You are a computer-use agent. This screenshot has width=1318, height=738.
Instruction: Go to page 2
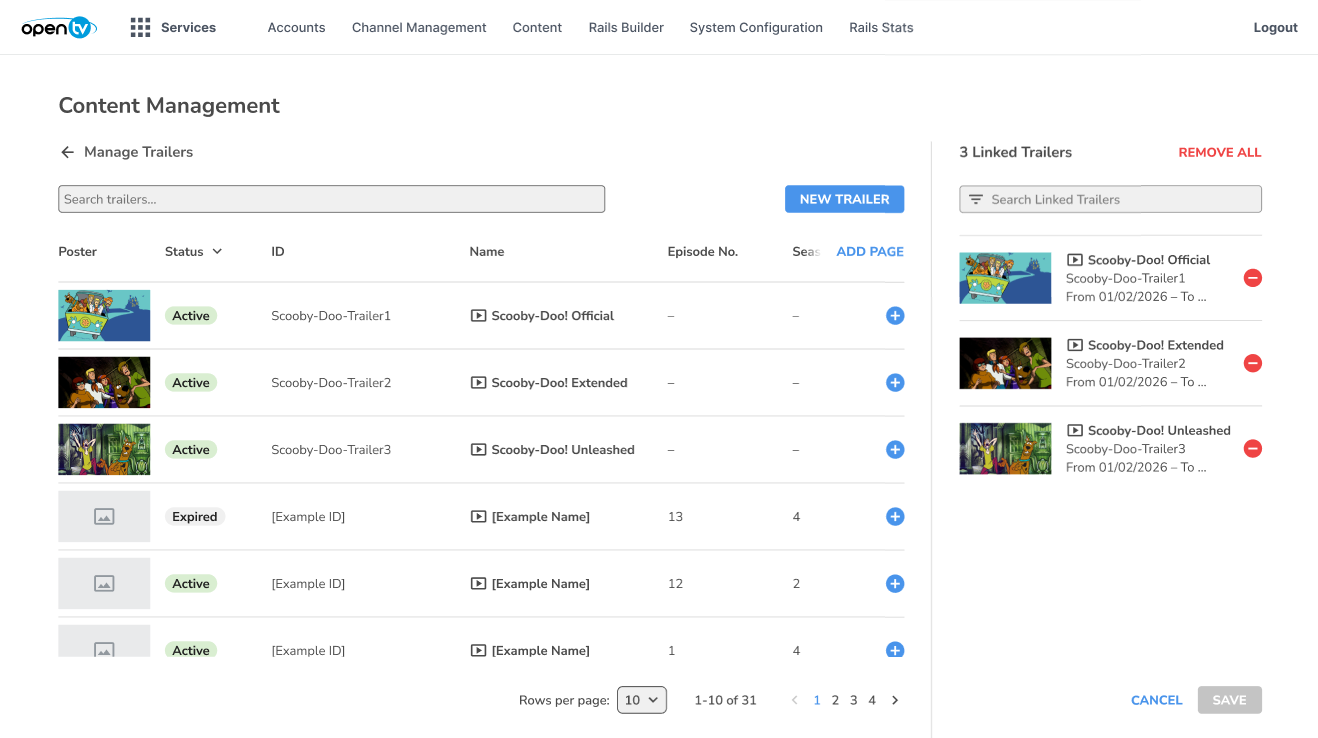pos(835,700)
